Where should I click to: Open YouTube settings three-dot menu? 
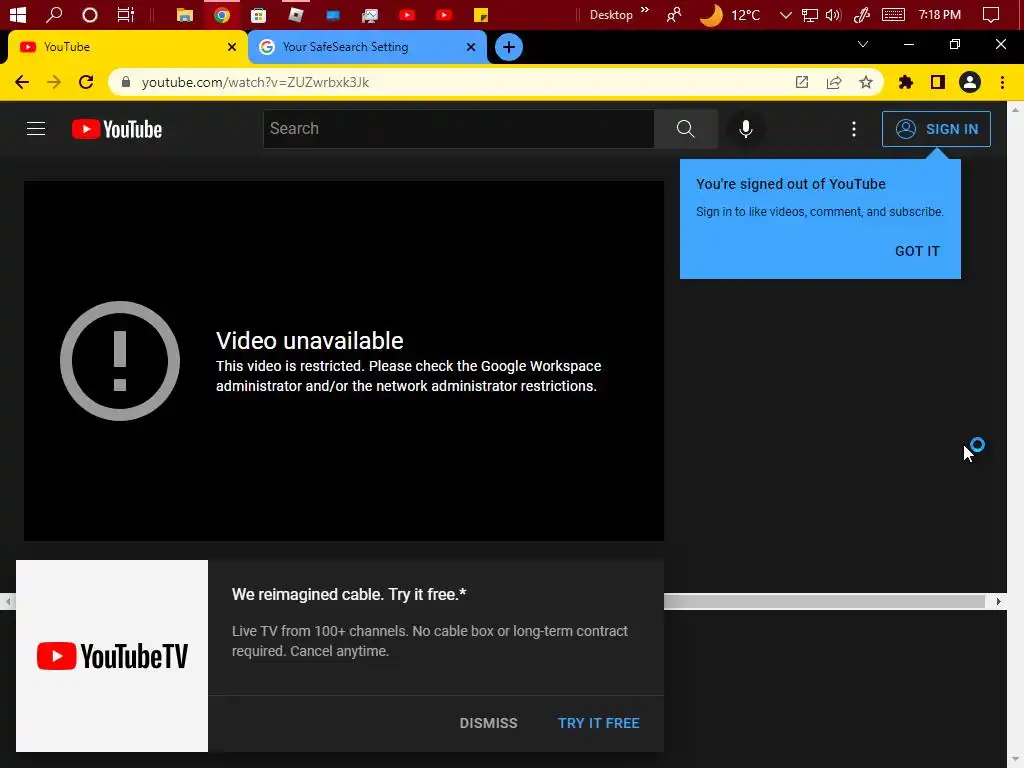(853, 129)
